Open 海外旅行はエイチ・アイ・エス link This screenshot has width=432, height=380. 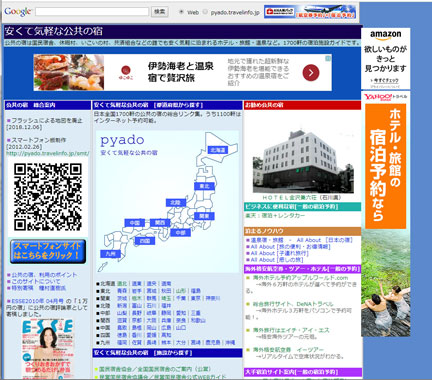[x=291, y=330]
